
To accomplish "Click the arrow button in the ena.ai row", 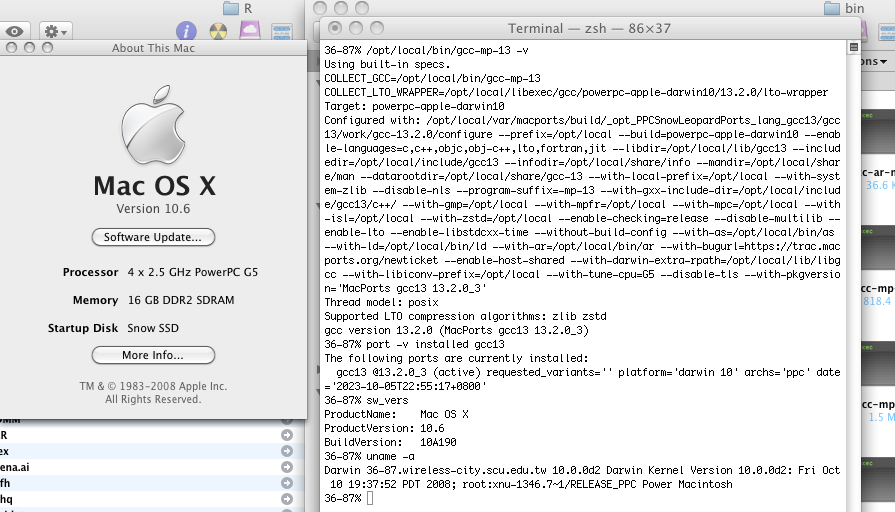I will point(287,467).
